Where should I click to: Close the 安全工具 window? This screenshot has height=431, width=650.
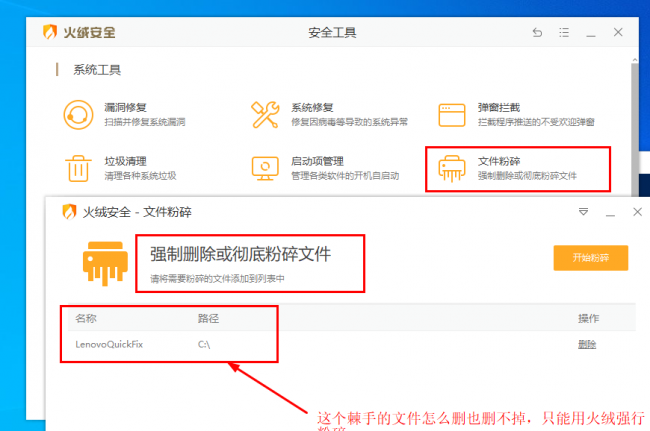(618, 32)
